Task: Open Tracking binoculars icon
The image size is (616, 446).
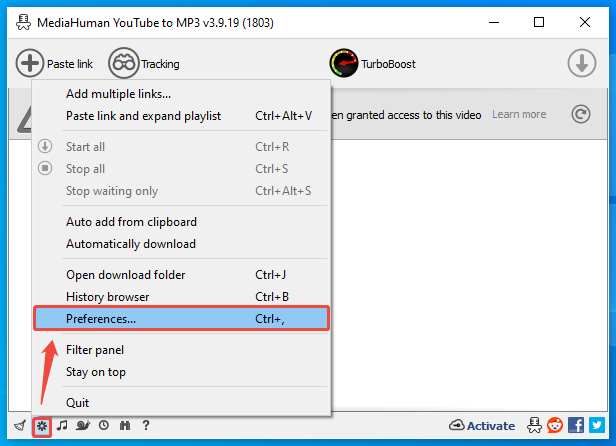Action: coord(124,63)
